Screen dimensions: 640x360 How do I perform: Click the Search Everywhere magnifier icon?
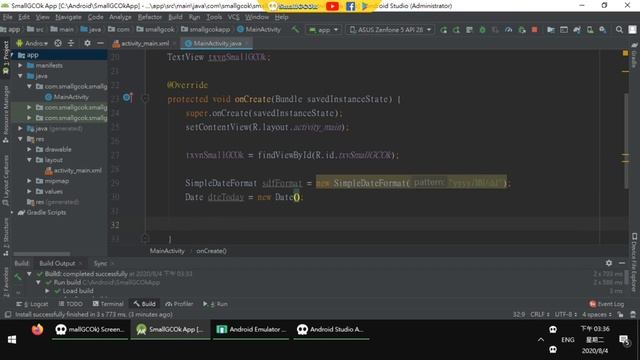(619, 30)
